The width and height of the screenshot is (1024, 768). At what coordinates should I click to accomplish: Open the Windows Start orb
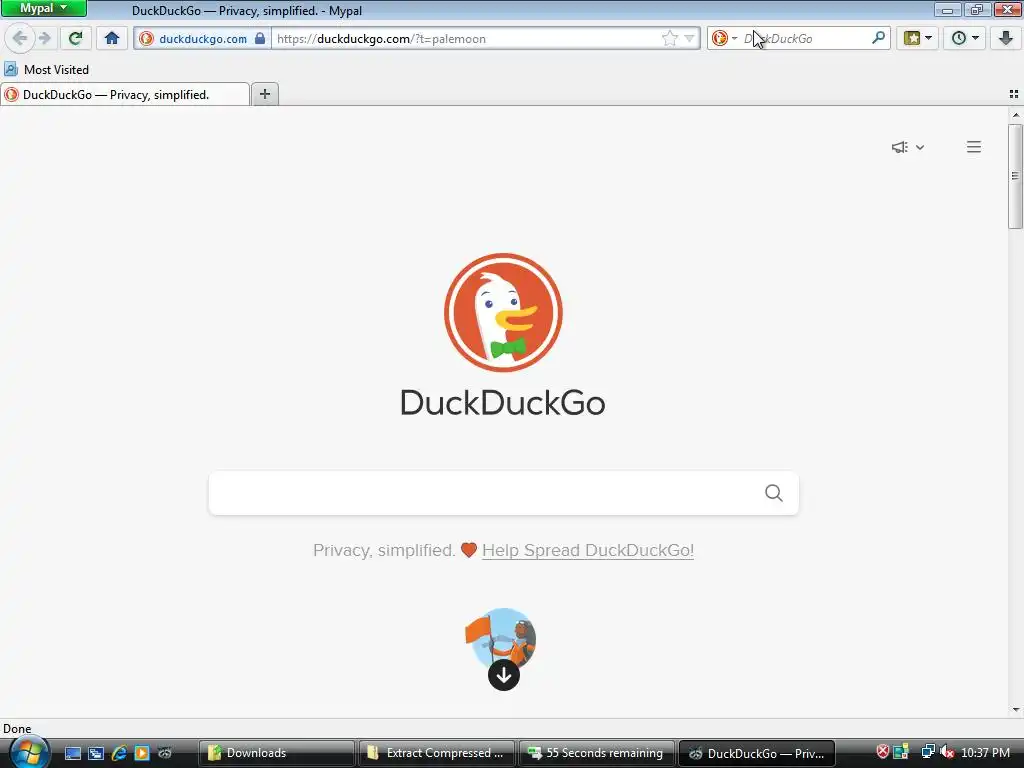(28, 752)
